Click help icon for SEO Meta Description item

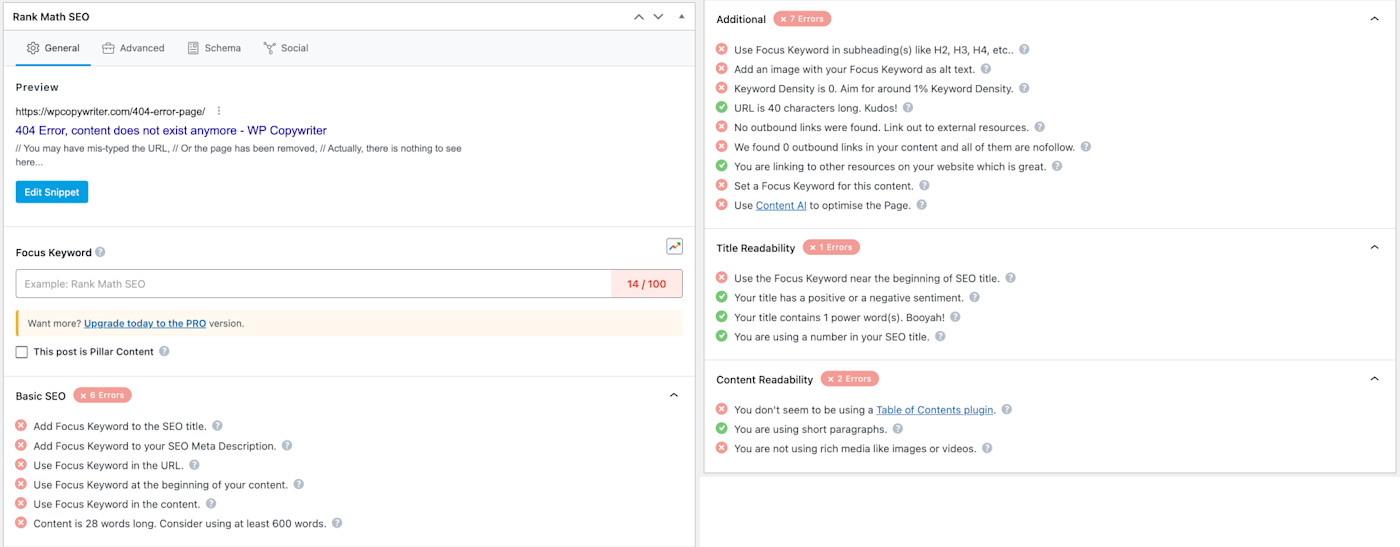[287, 446]
